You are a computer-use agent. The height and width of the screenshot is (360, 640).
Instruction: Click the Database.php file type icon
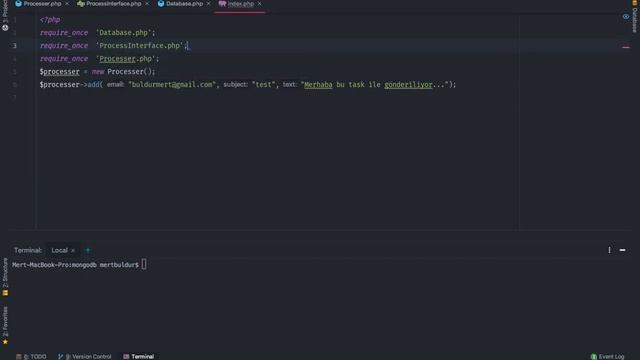pos(161,4)
